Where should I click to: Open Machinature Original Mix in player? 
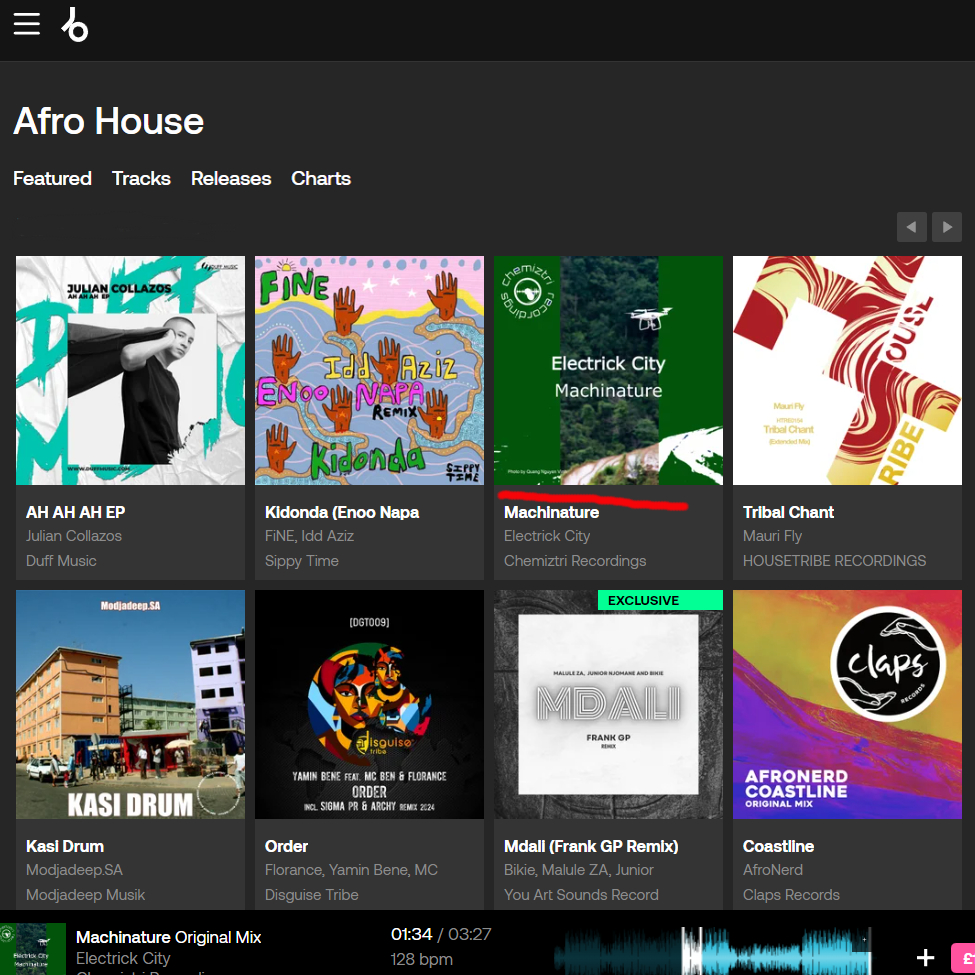tap(168, 937)
